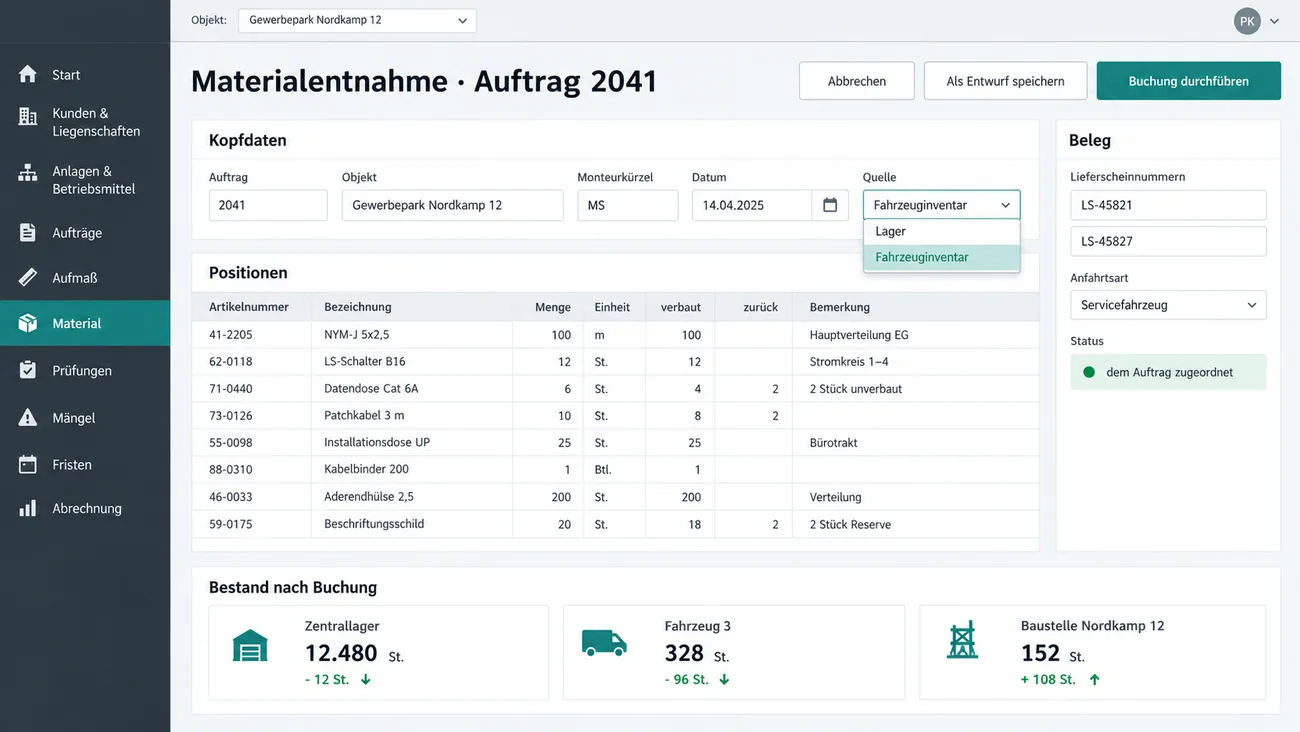Open the date picker calendar icon

pyautogui.click(x=830, y=205)
